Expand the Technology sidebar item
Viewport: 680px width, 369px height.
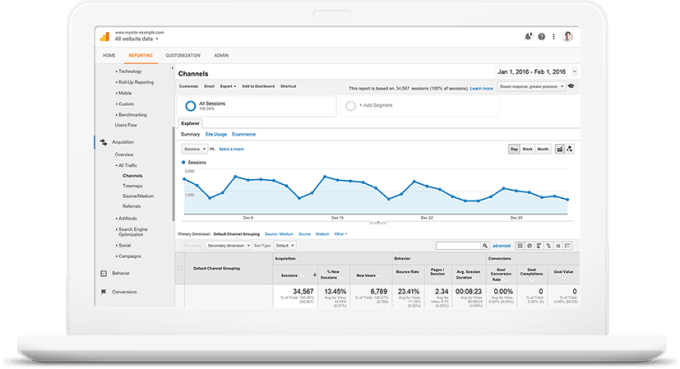click(129, 71)
